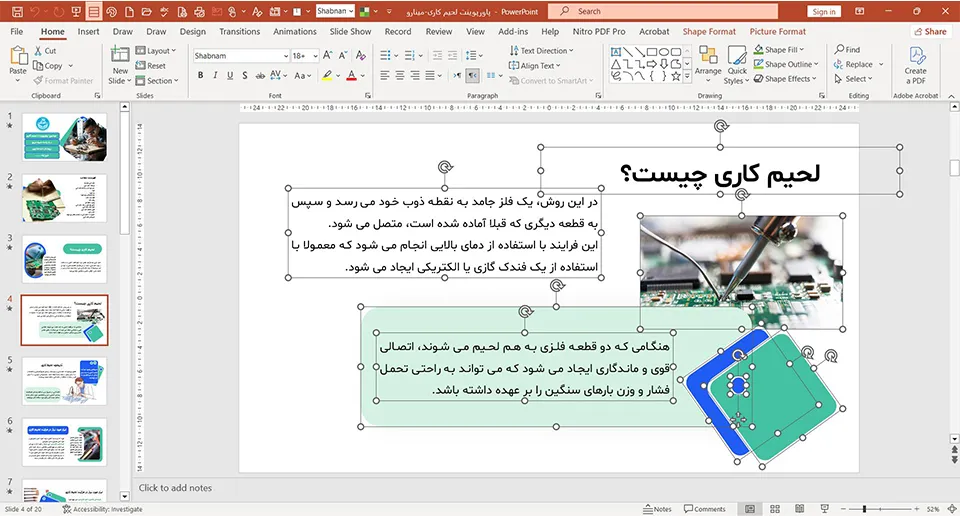The width and height of the screenshot is (960, 516).
Task: Justify the paragraph text
Action: point(430,75)
